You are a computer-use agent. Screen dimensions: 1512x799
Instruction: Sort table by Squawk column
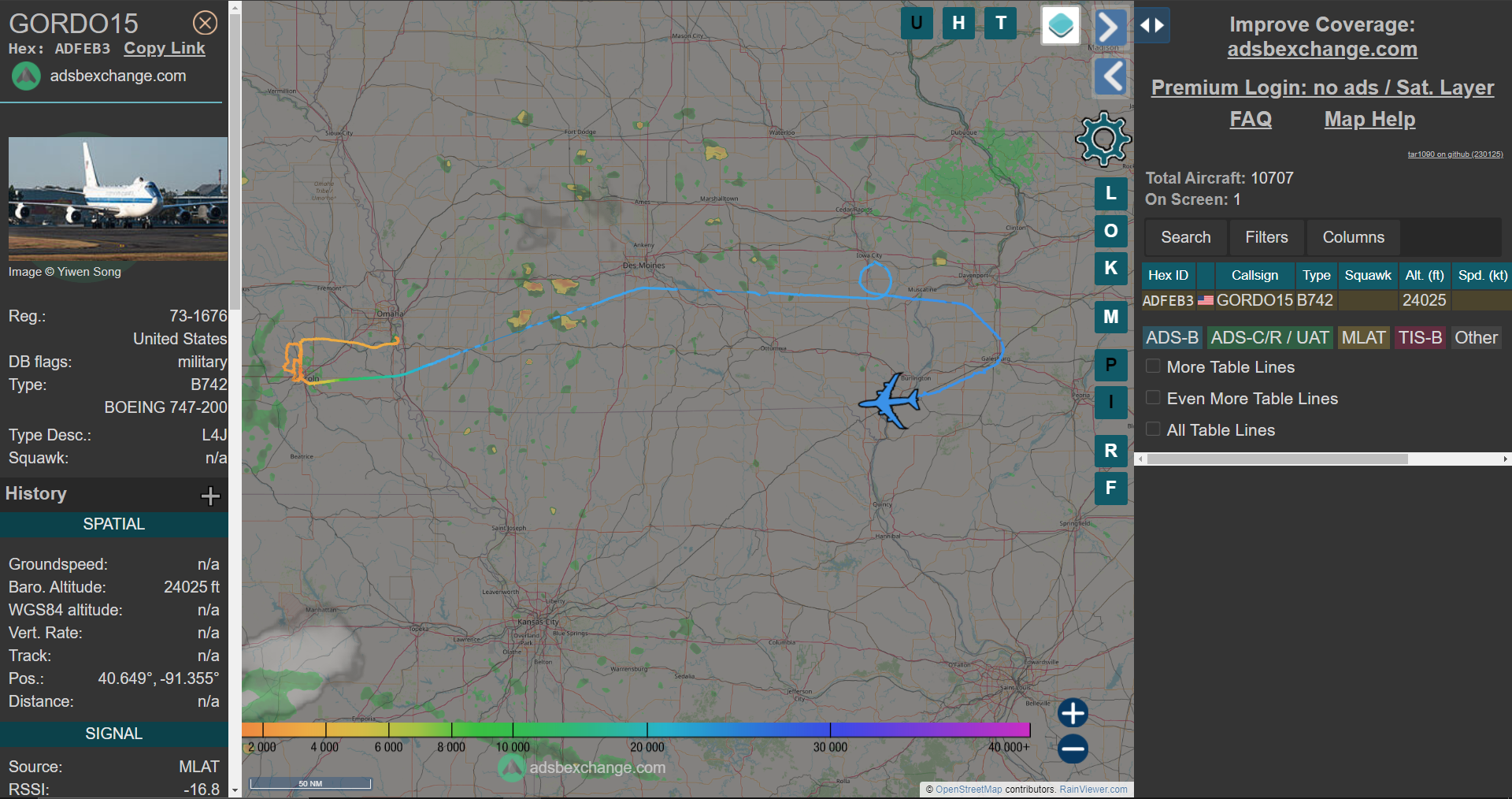coord(1368,275)
